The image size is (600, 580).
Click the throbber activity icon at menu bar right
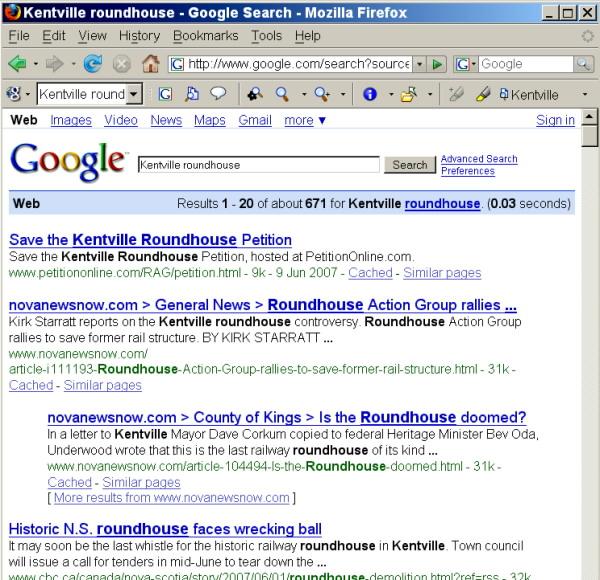[587, 36]
